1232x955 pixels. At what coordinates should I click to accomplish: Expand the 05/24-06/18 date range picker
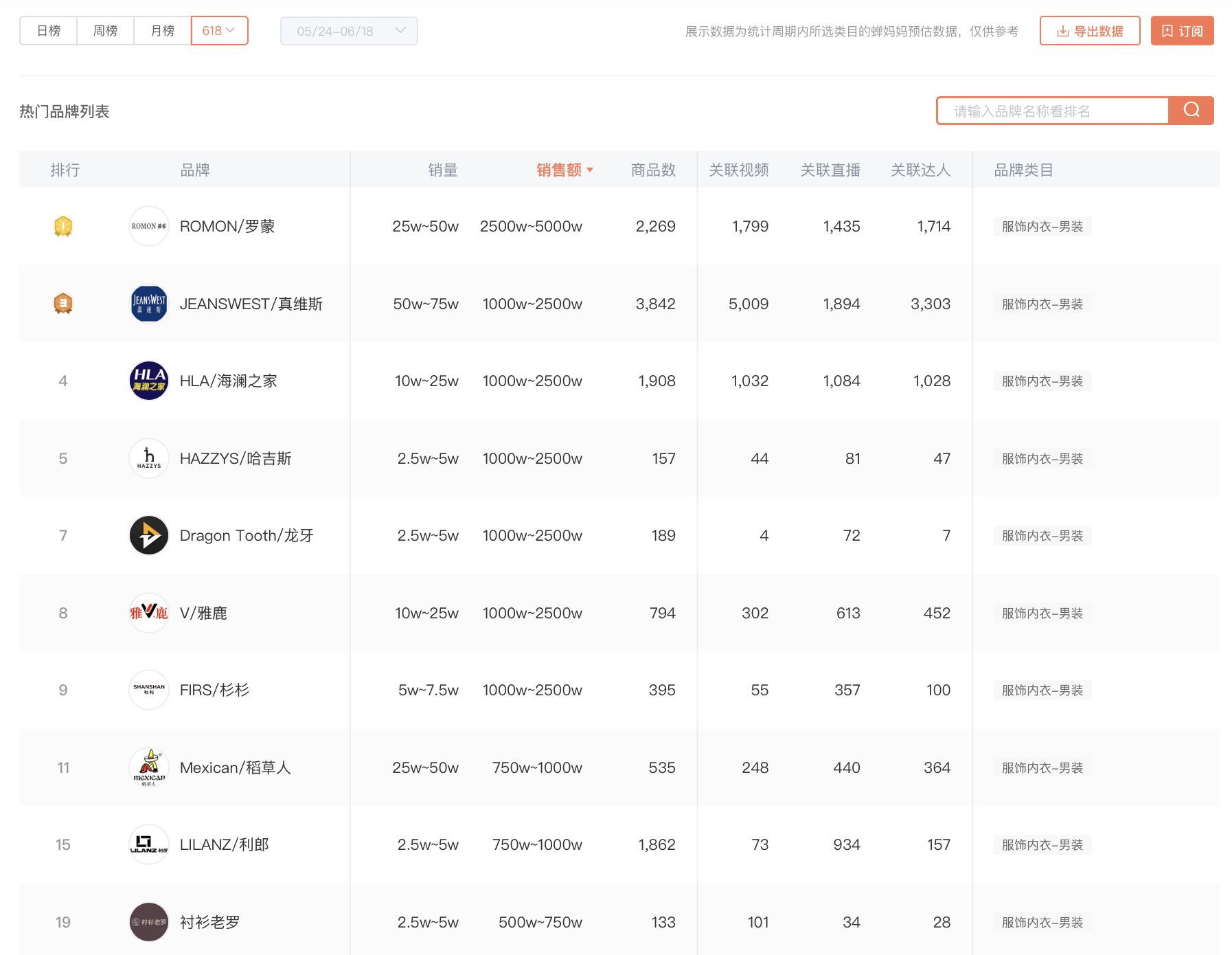[x=349, y=31]
